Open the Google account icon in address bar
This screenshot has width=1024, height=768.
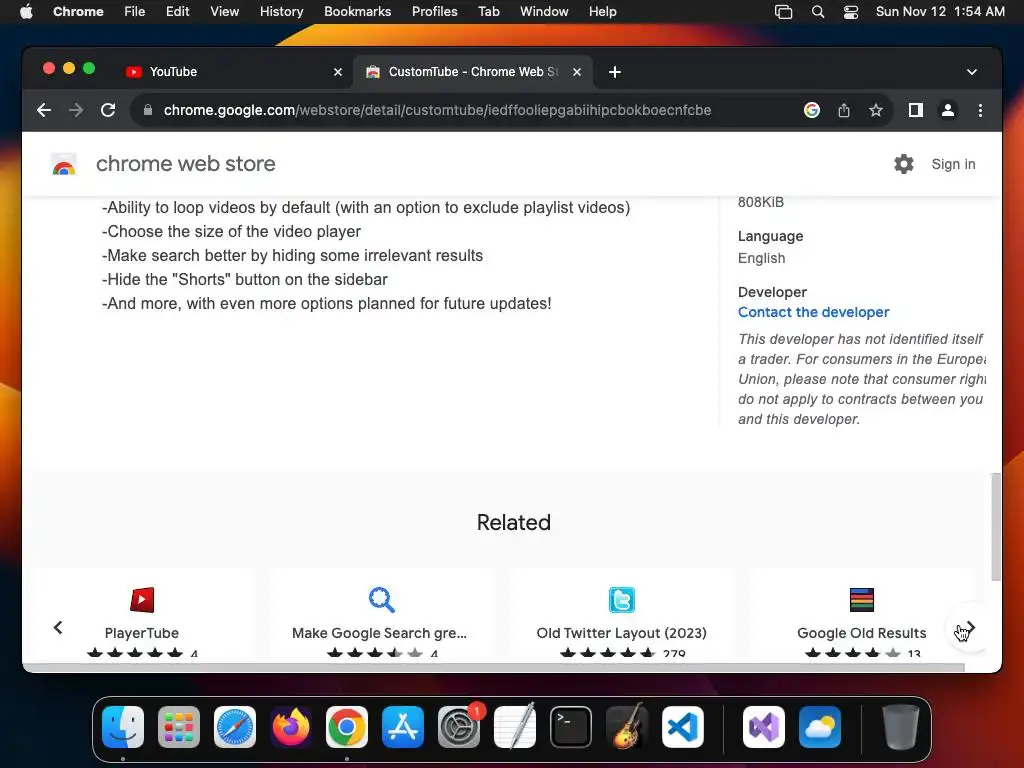pyautogui.click(x=812, y=110)
